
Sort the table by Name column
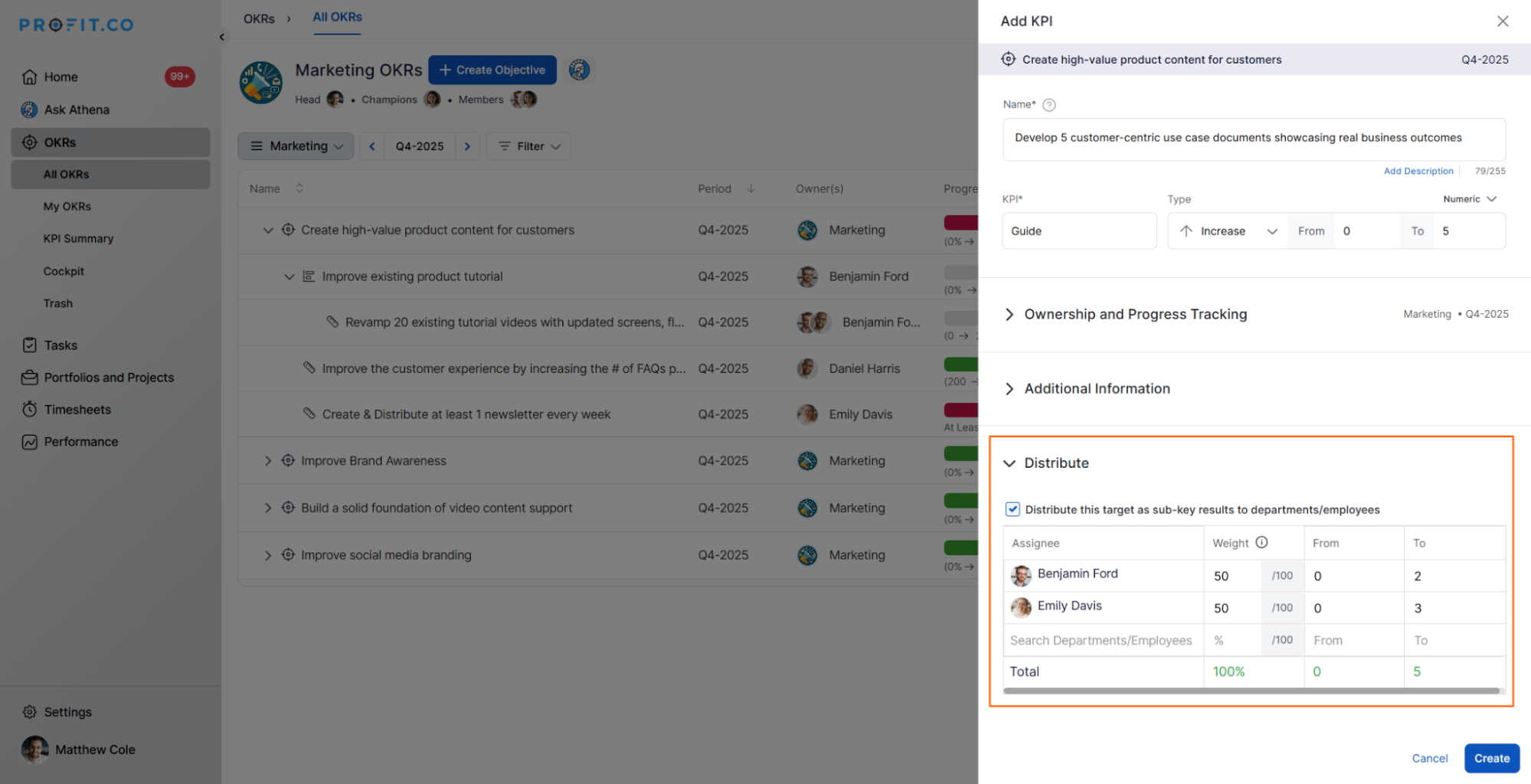(299, 188)
